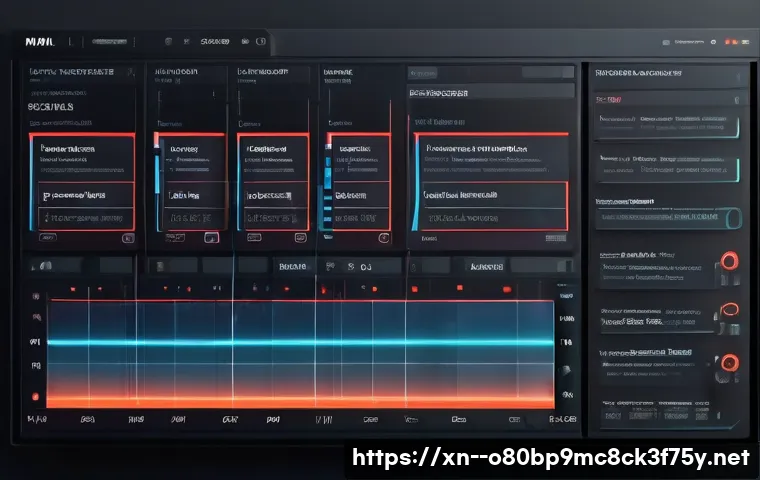760x480 pixels.
Task: Click the bottom red circular knob in right sidebar
Action: (729, 363)
